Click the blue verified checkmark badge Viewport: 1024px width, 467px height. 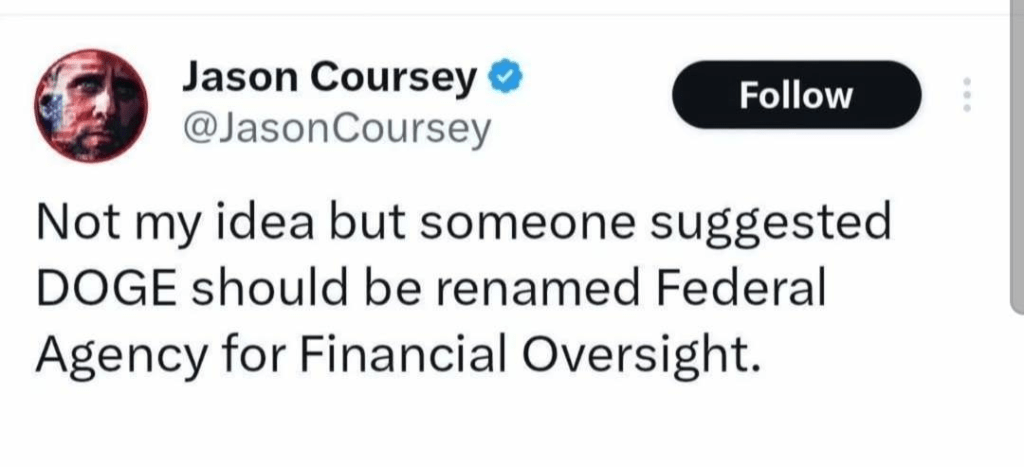point(500,77)
